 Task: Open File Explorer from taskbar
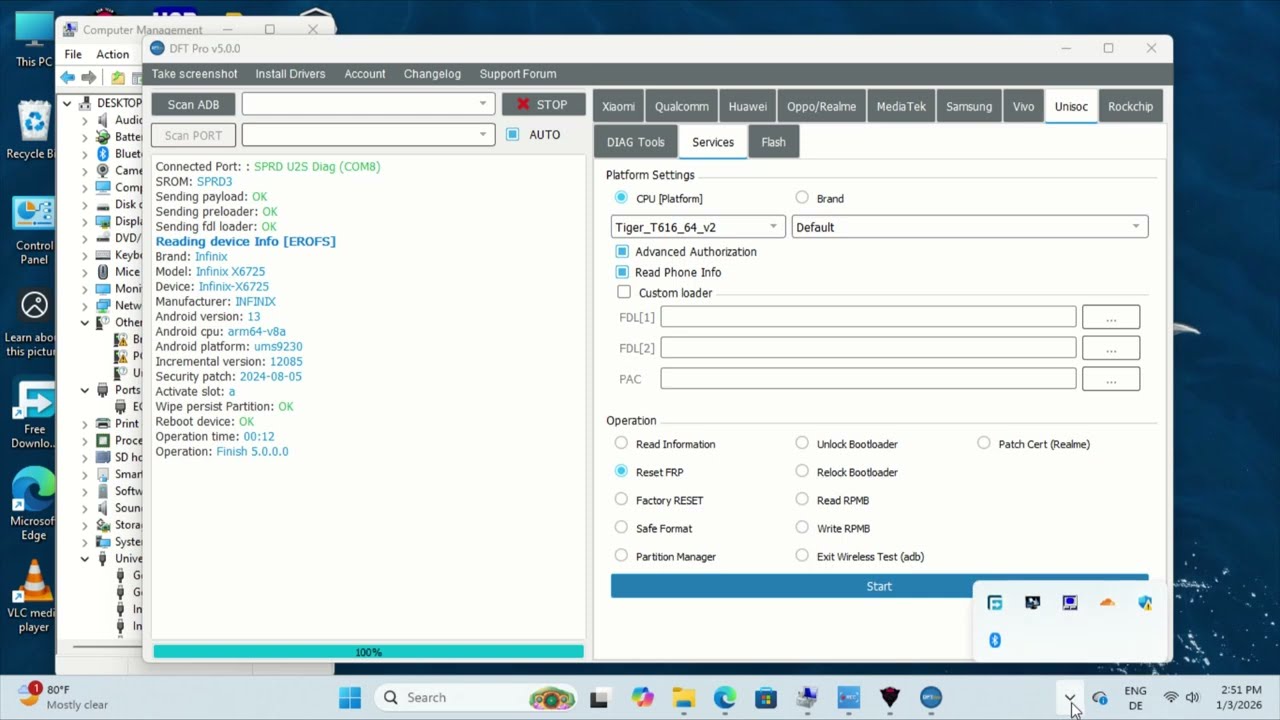[x=683, y=698]
